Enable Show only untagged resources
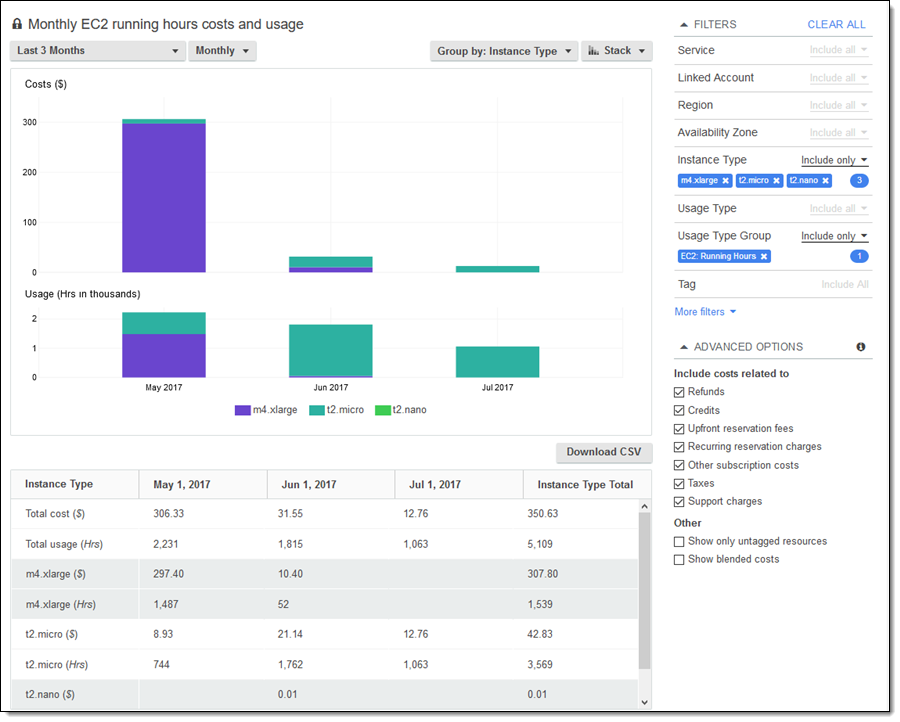The image size is (900, 722). [680, 541]
